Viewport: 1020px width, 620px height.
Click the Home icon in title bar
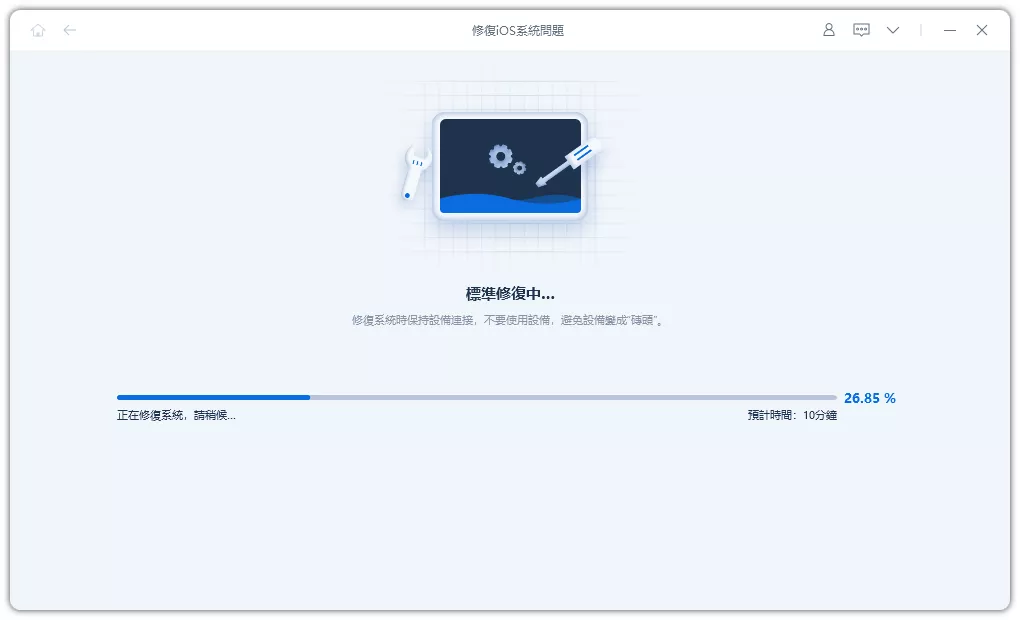(38, 30)
